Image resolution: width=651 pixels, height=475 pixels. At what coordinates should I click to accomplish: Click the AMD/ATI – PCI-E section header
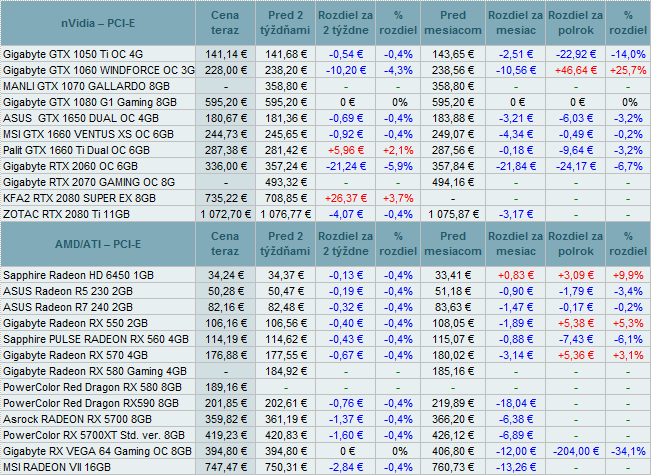tap(98, 244)
